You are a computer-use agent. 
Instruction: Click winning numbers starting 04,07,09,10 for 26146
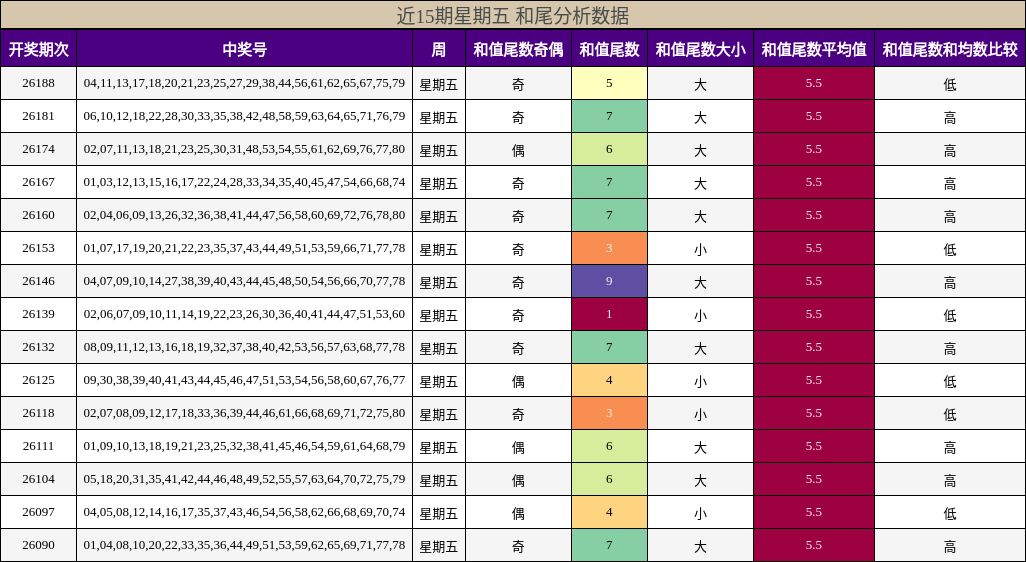[245, 281]
